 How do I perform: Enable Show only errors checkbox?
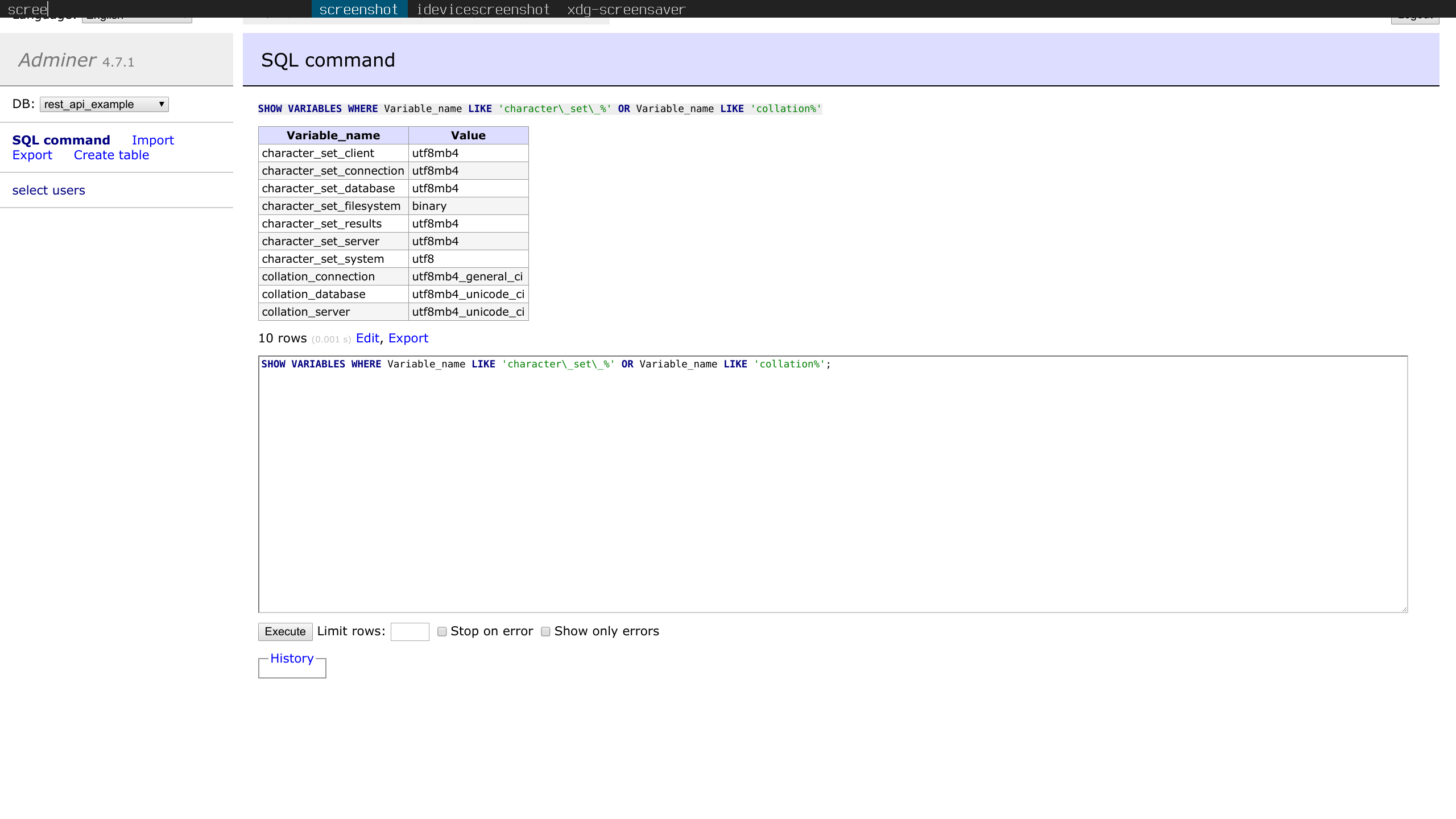coord(545,631)
